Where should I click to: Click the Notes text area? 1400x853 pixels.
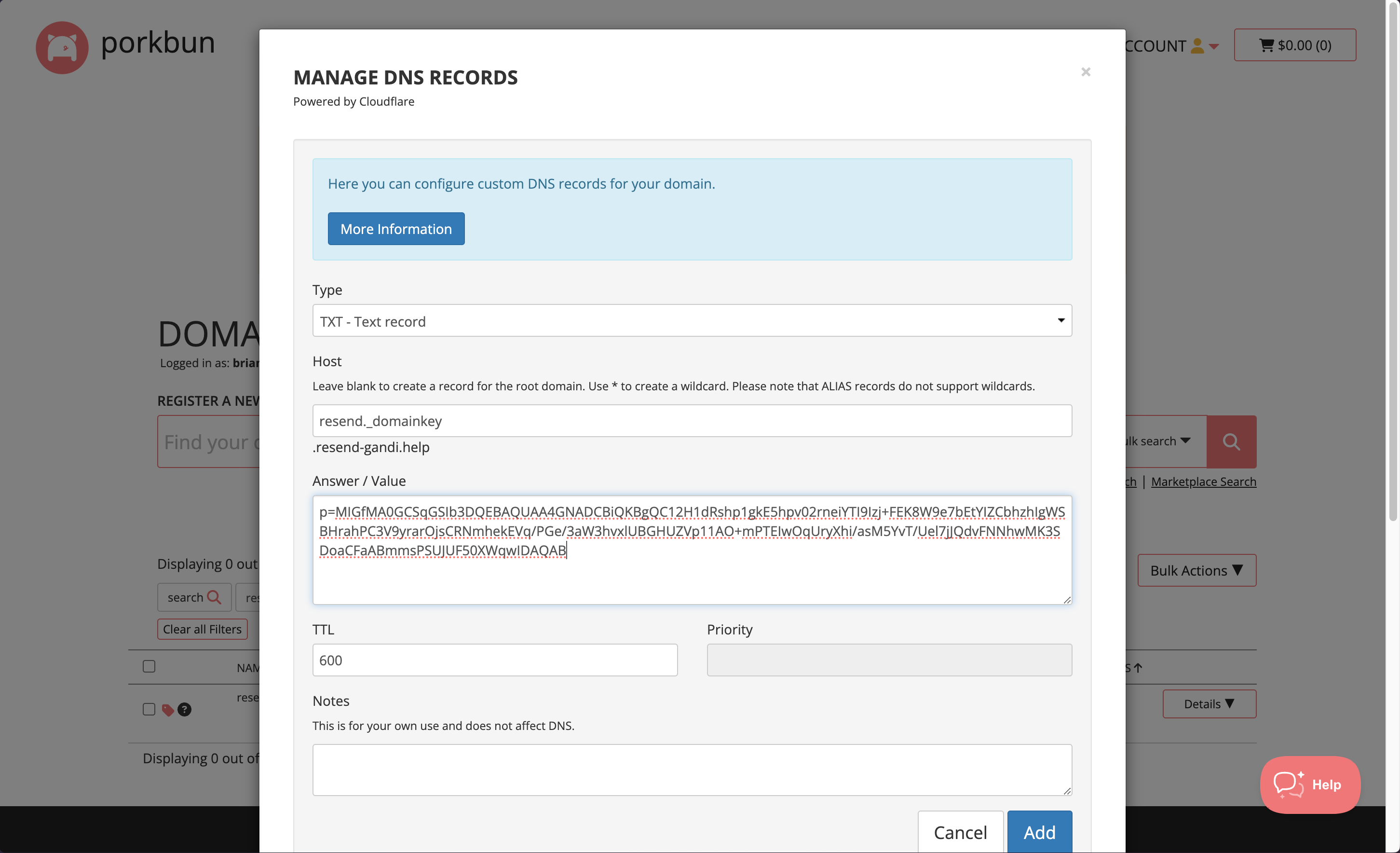coord(692,770)
